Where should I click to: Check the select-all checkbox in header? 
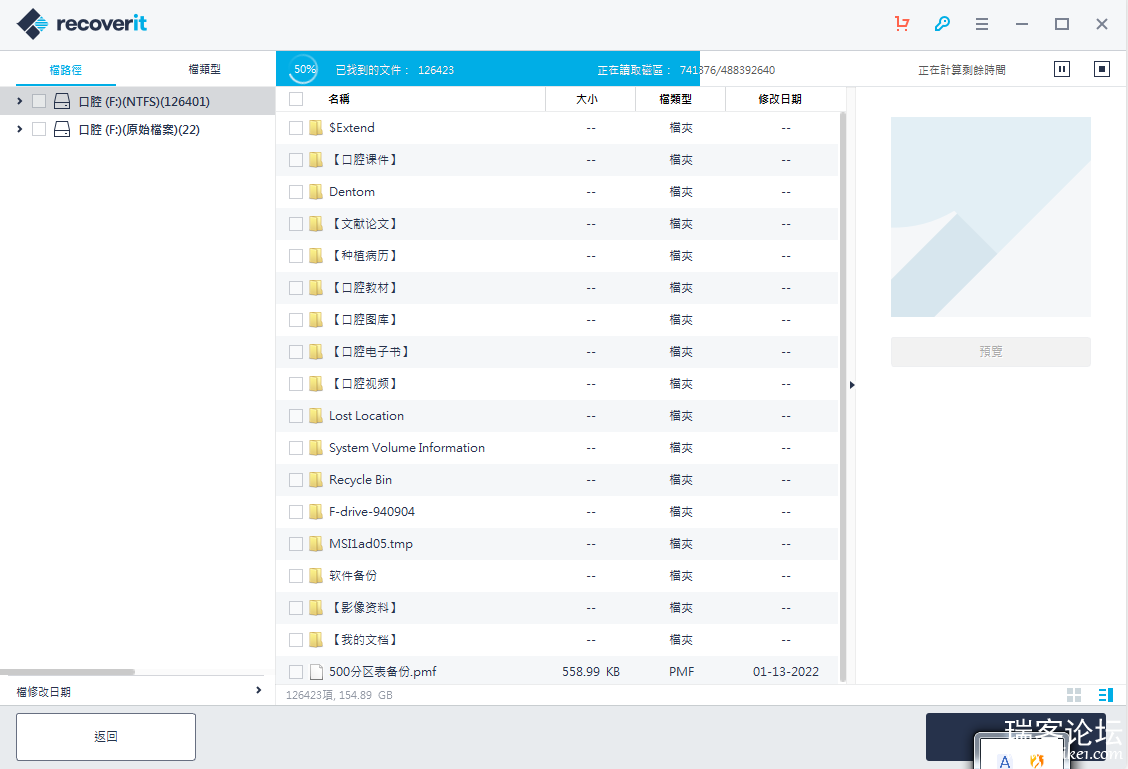click(x=296, y=99)
